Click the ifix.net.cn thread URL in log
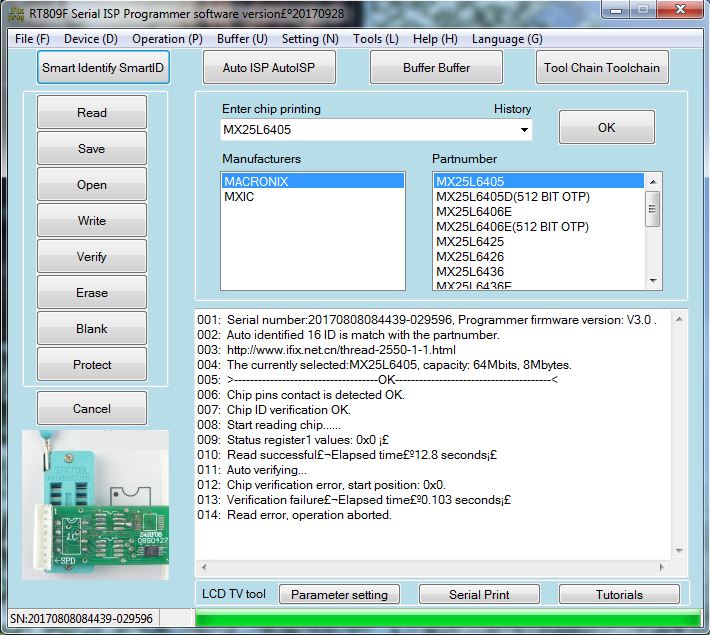 (341, 350)
